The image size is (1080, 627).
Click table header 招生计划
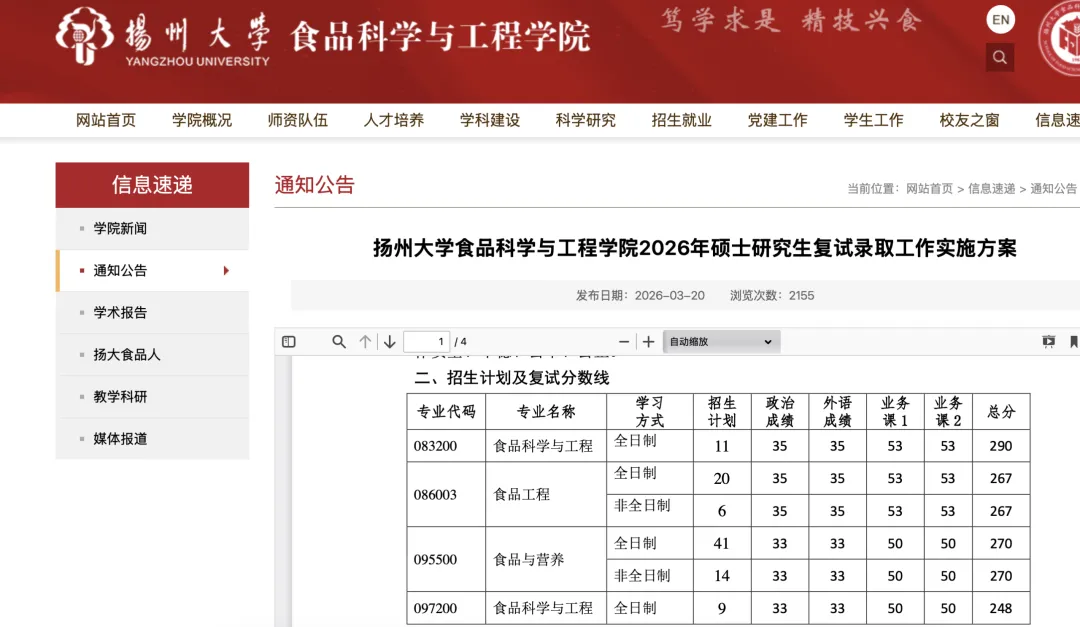721,412
